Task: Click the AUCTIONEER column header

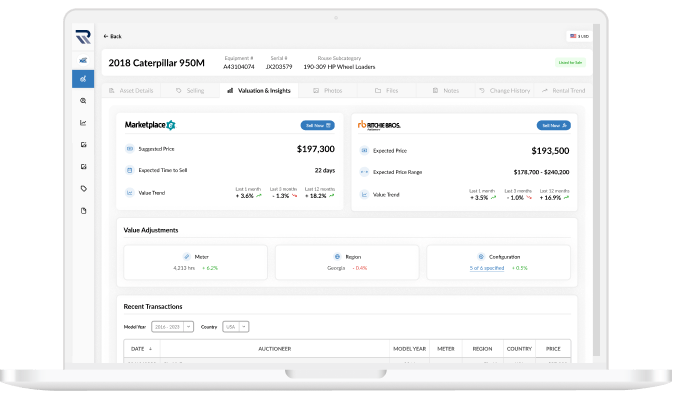Action: click(275, 349)
